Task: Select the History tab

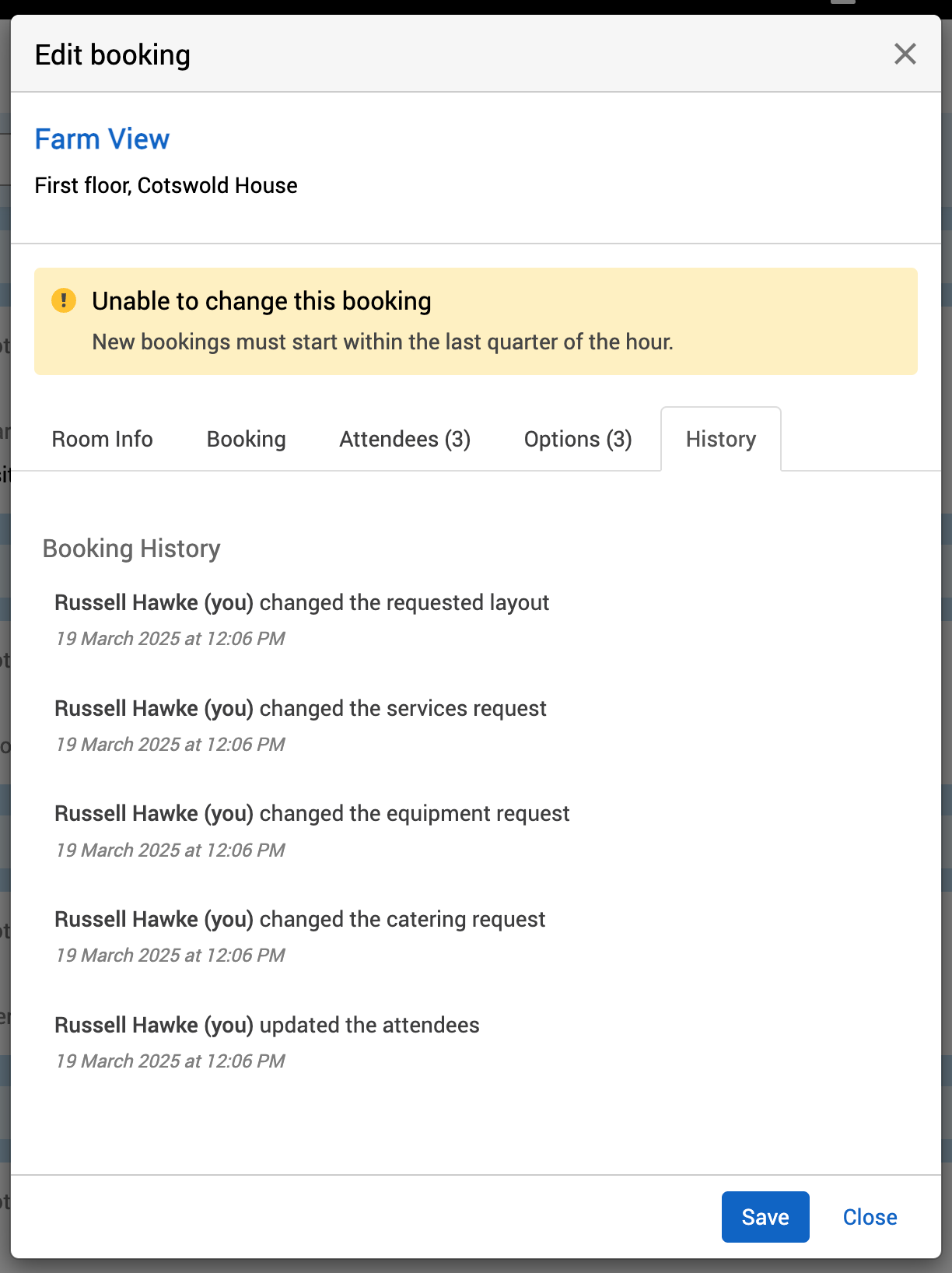Action: coord(720,440)
